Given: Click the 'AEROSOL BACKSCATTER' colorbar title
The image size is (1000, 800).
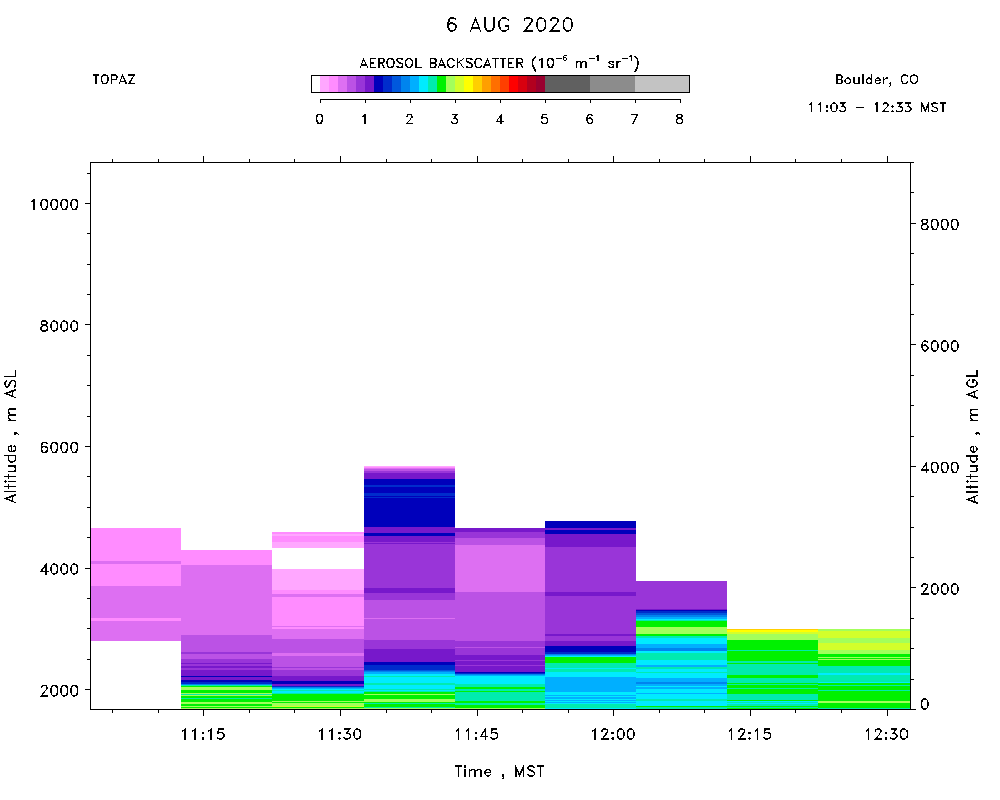Looking at the screenshot, I should (x=499, y=63).
